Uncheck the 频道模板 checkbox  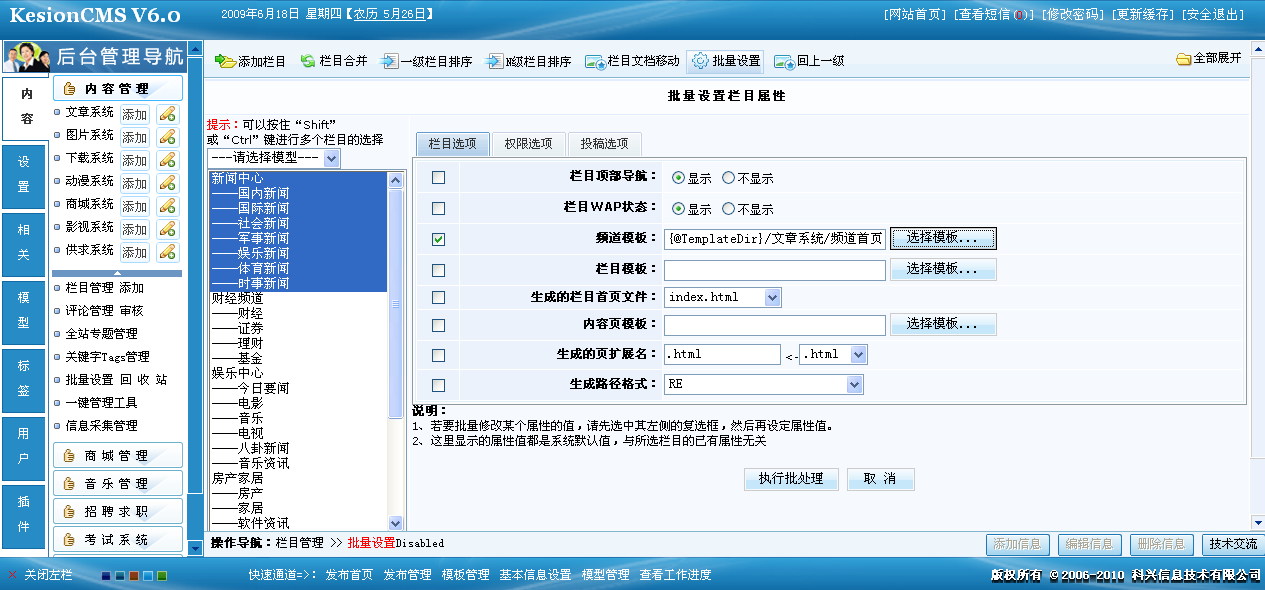(438, 239)
